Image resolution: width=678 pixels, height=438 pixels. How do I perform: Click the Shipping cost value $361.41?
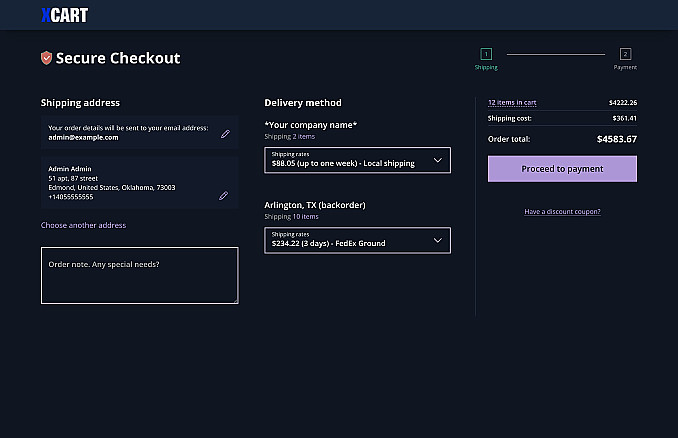(622, 118)
